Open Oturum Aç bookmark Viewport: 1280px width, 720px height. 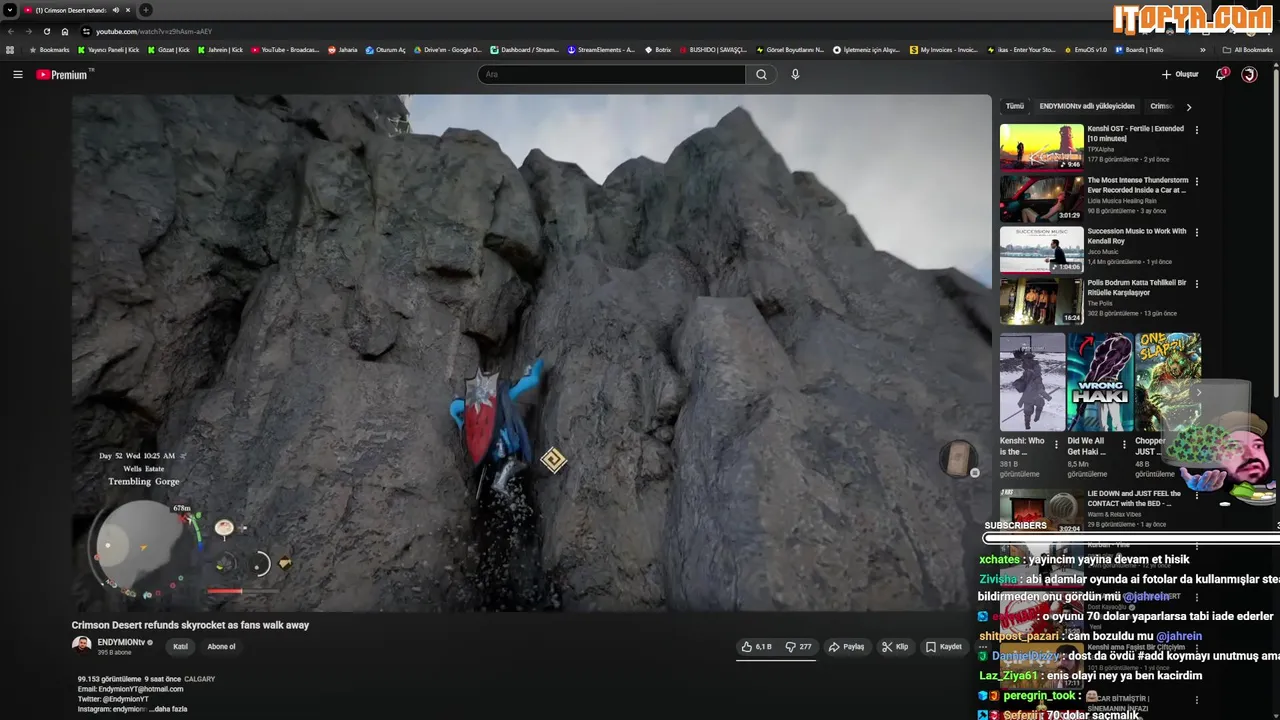click(x=386, y=49)
